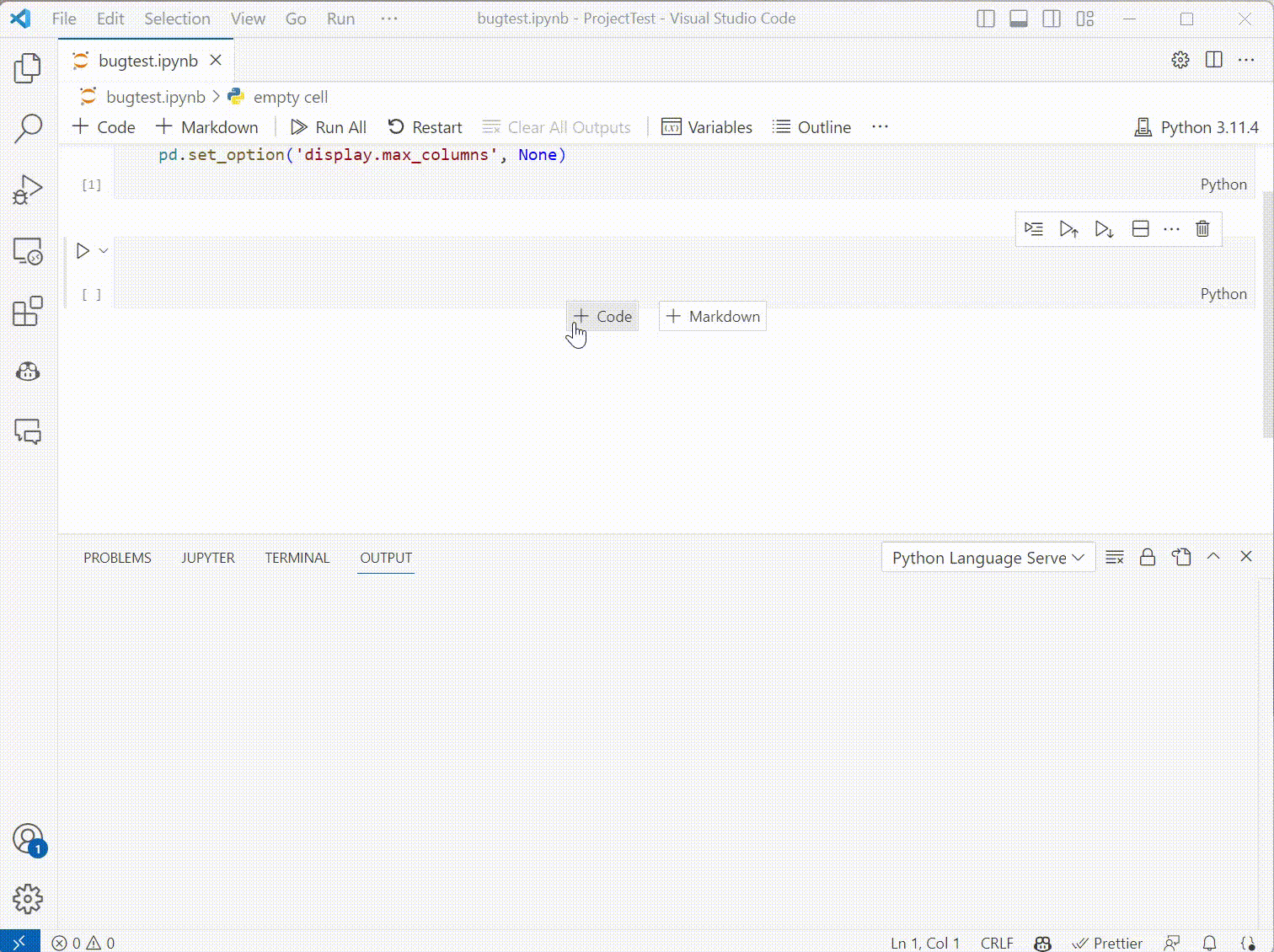Viewport: 1274px width, 952px height.
Task: Open notebook settings via gear icon
Action: coord(1180,60)
